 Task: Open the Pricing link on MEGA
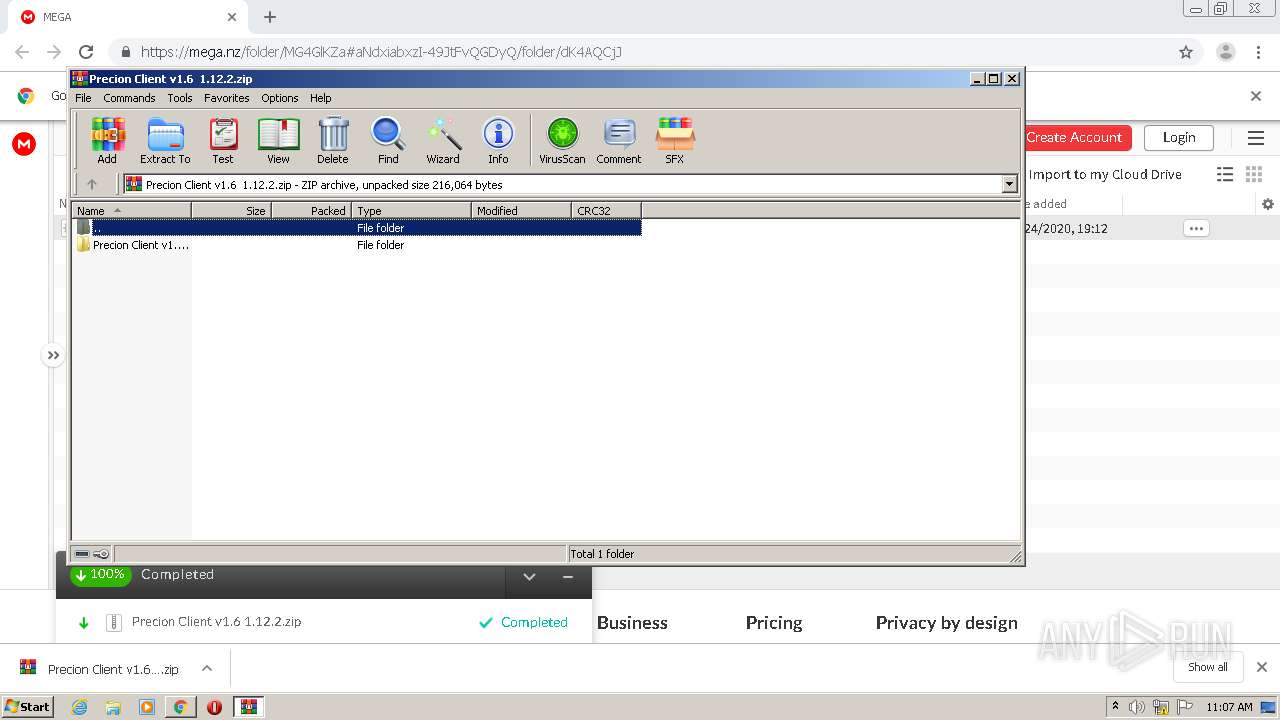774,622
